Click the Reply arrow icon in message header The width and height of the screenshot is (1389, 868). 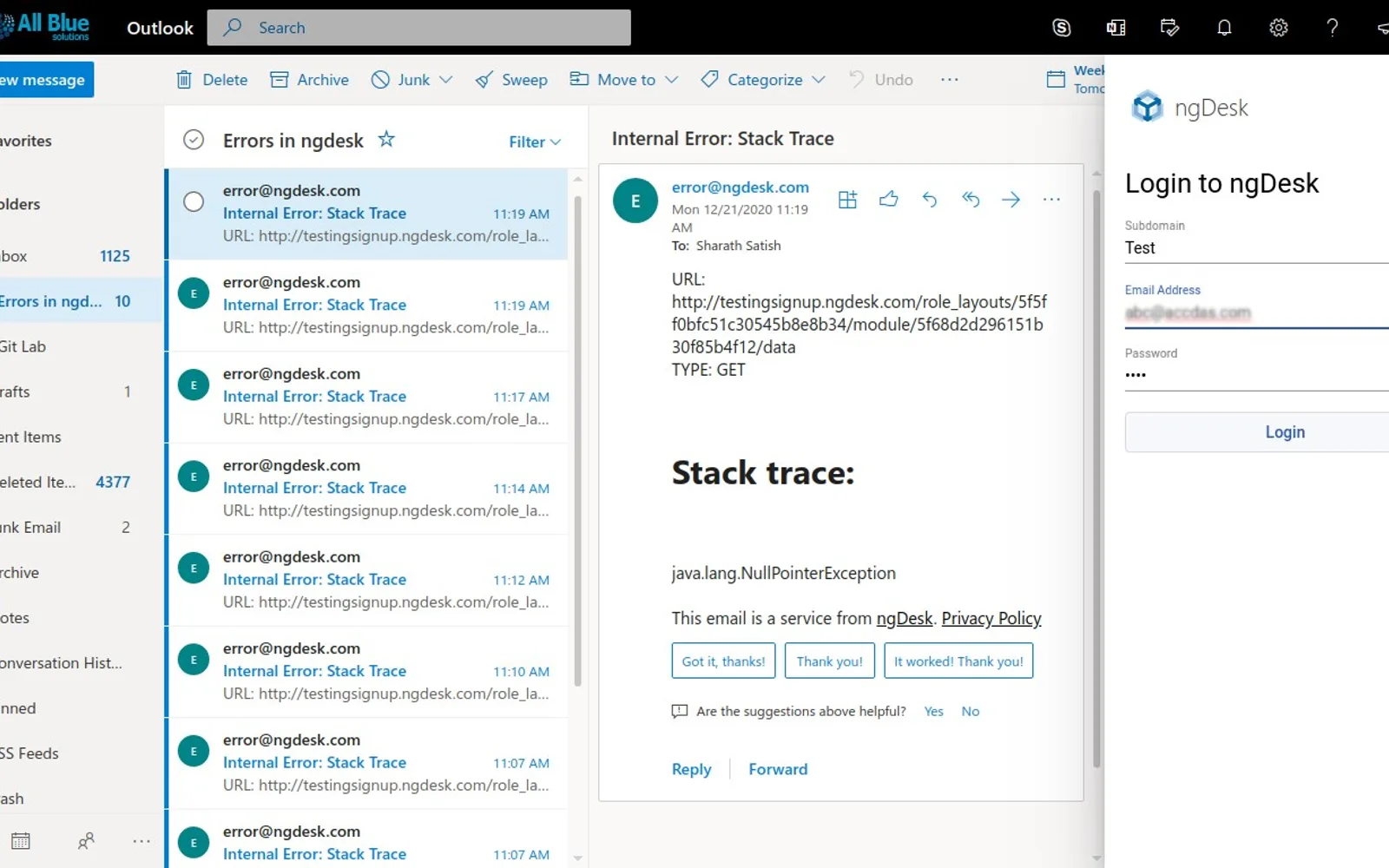pyautogui.click(x=929, y=200)
